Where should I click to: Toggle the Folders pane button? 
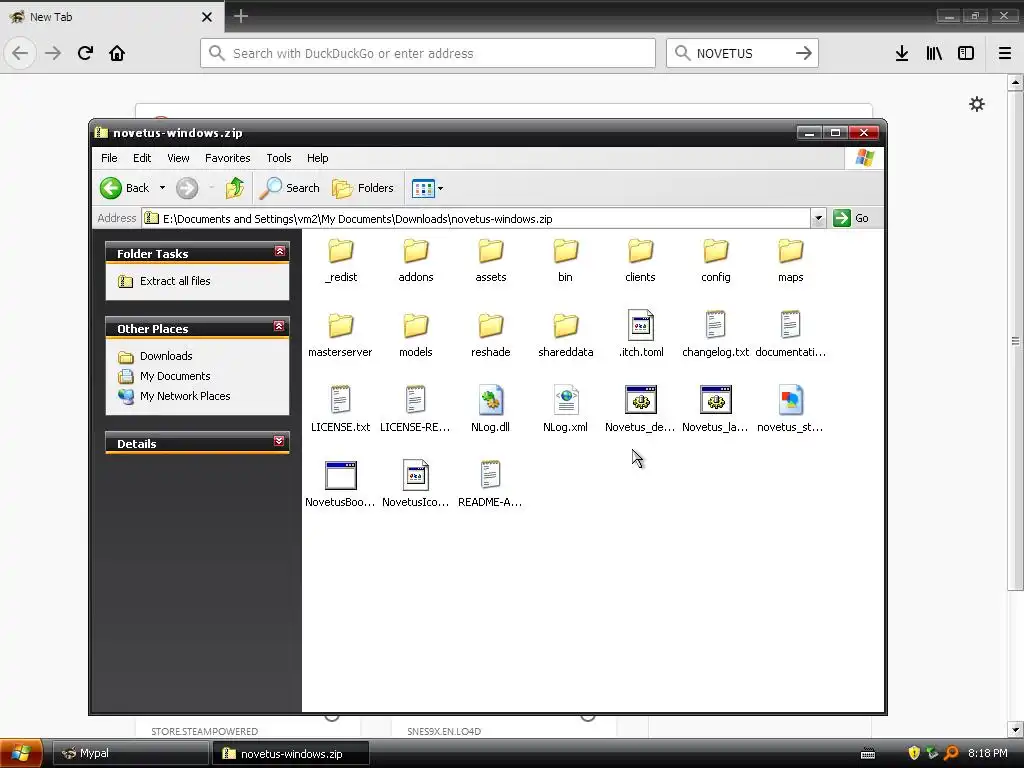click(363, 188)
